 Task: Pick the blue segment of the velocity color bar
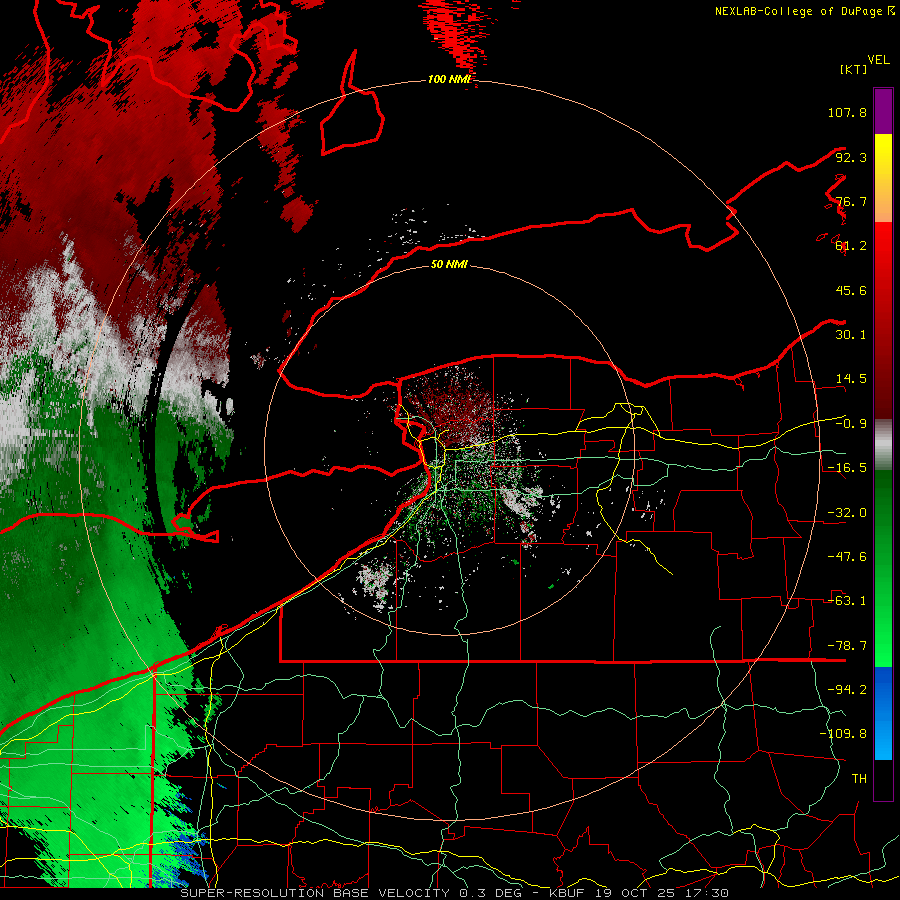click(883, 713)
